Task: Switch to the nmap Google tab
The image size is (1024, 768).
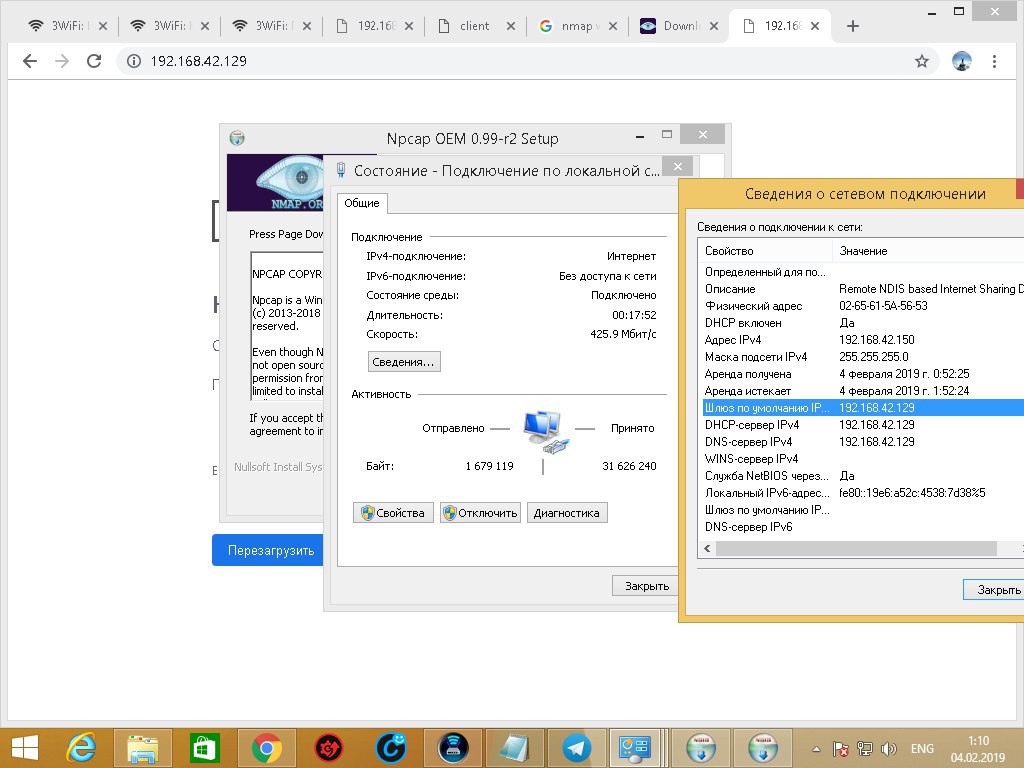Action: pyautogui.click(x=576, y=26)
